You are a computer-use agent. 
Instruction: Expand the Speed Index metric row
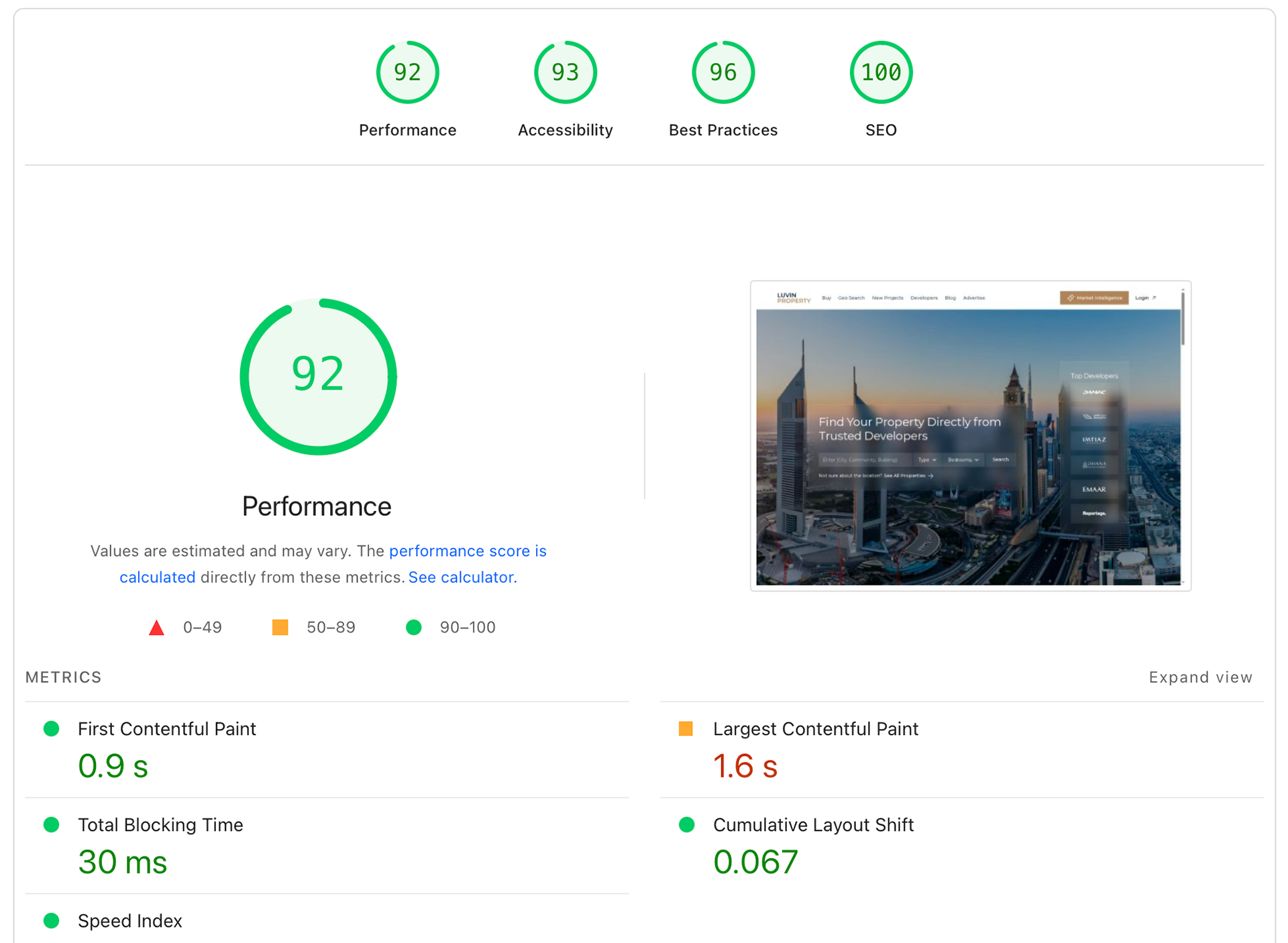pos(130,921)
